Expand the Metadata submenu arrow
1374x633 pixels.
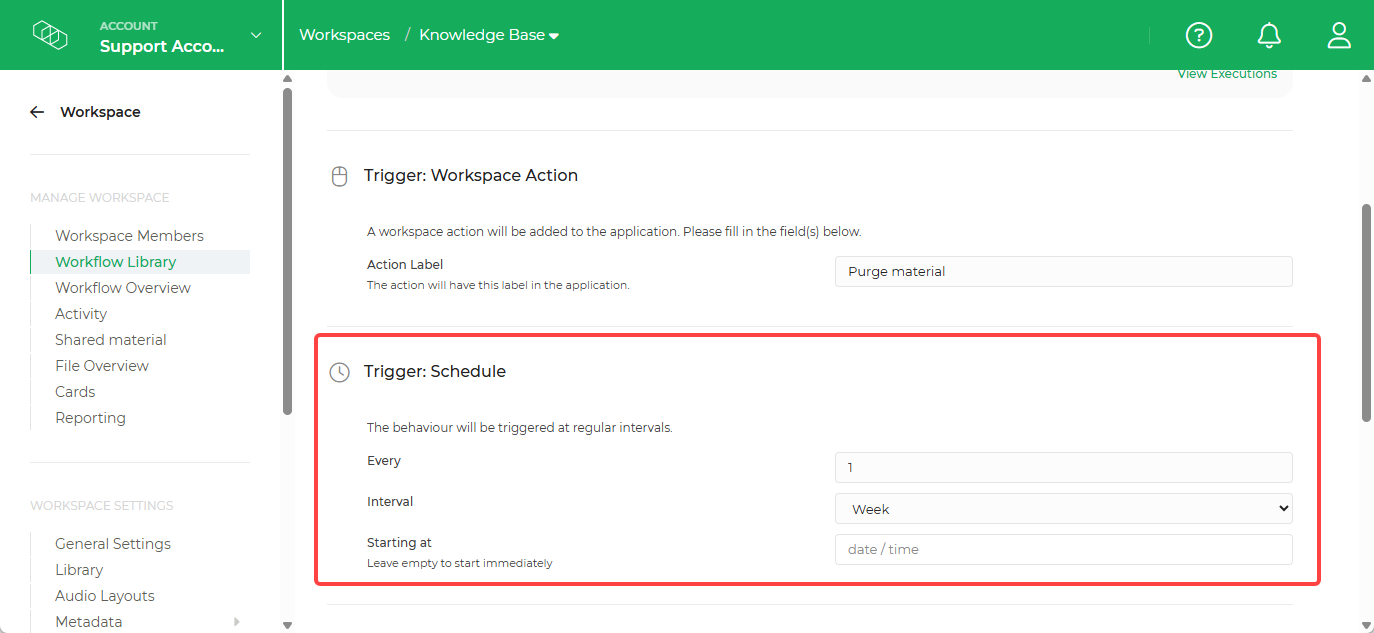237,622
